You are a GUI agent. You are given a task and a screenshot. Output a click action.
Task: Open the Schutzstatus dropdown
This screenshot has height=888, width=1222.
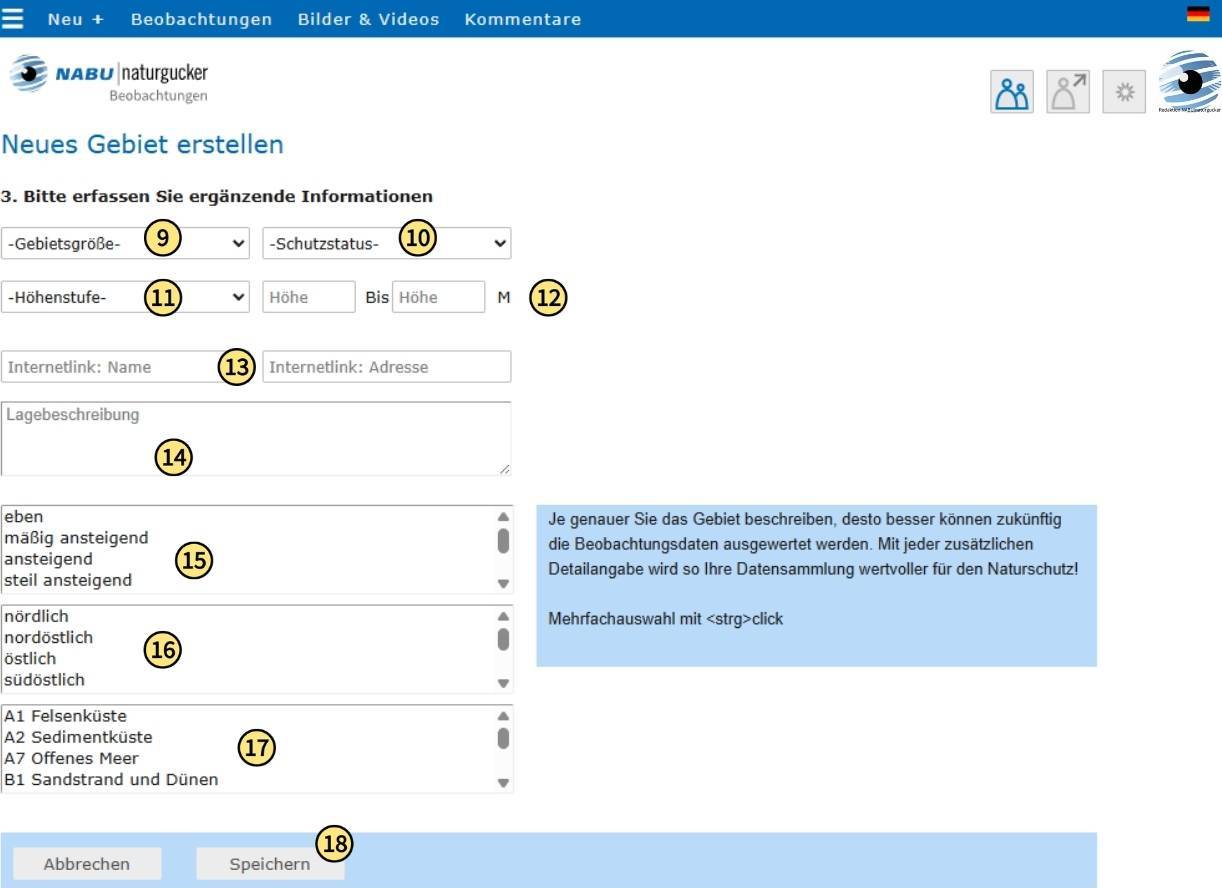point(386,243)
